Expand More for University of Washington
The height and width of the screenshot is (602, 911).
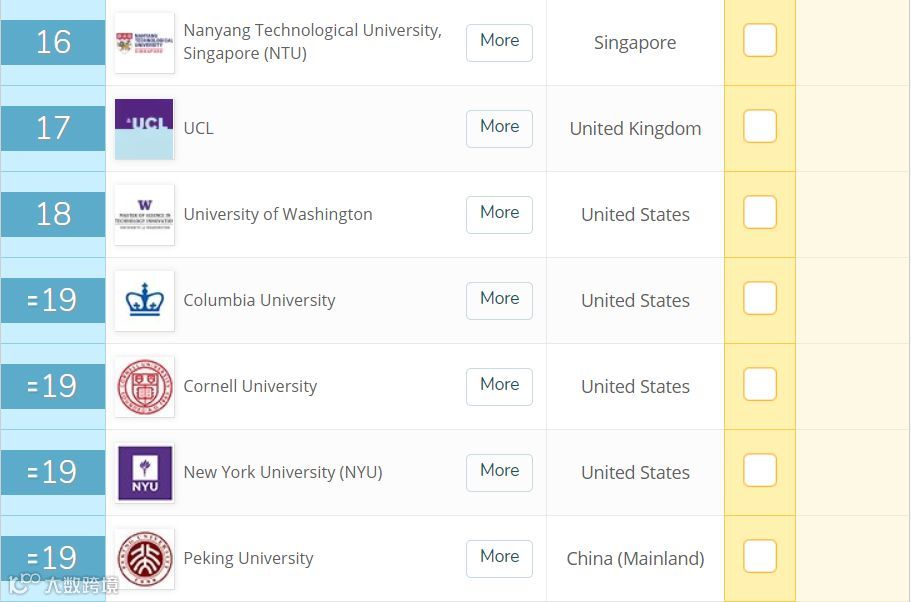pos(499,215)
